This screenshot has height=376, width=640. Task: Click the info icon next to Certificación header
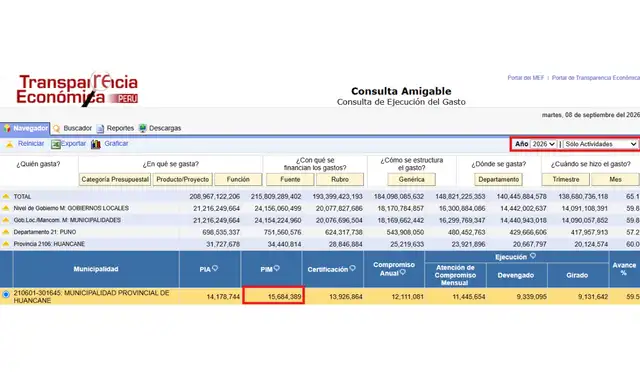pos(353,268)
